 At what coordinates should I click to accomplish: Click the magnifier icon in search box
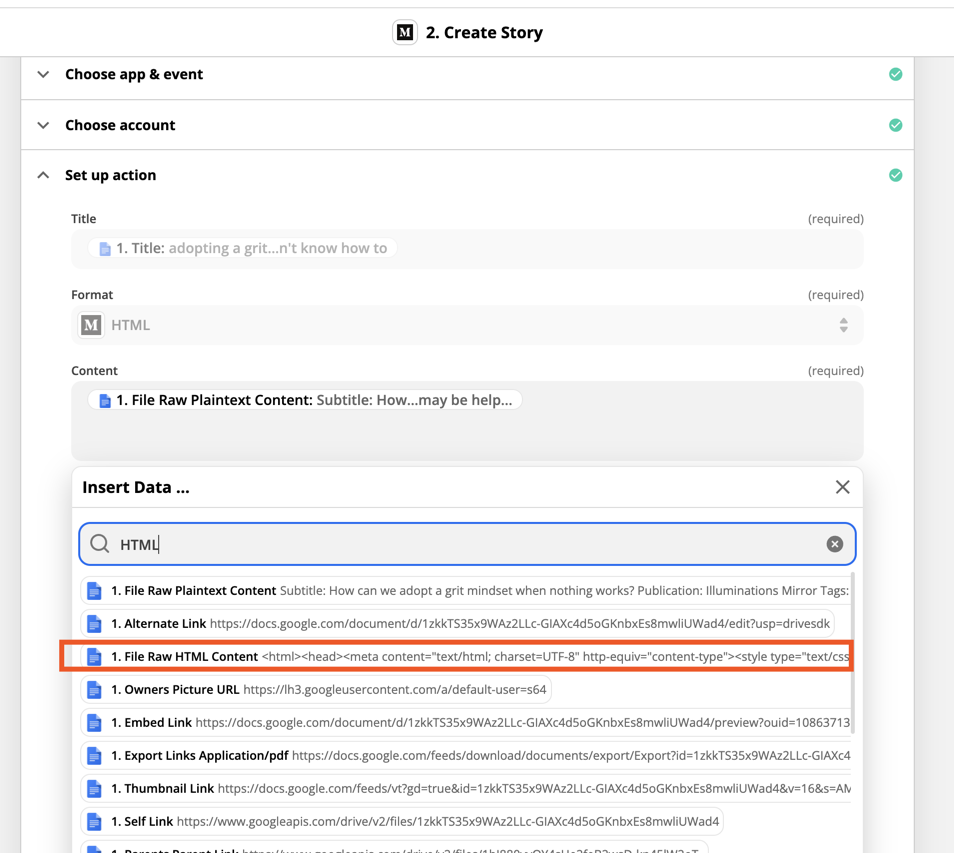tap(99, 543)
